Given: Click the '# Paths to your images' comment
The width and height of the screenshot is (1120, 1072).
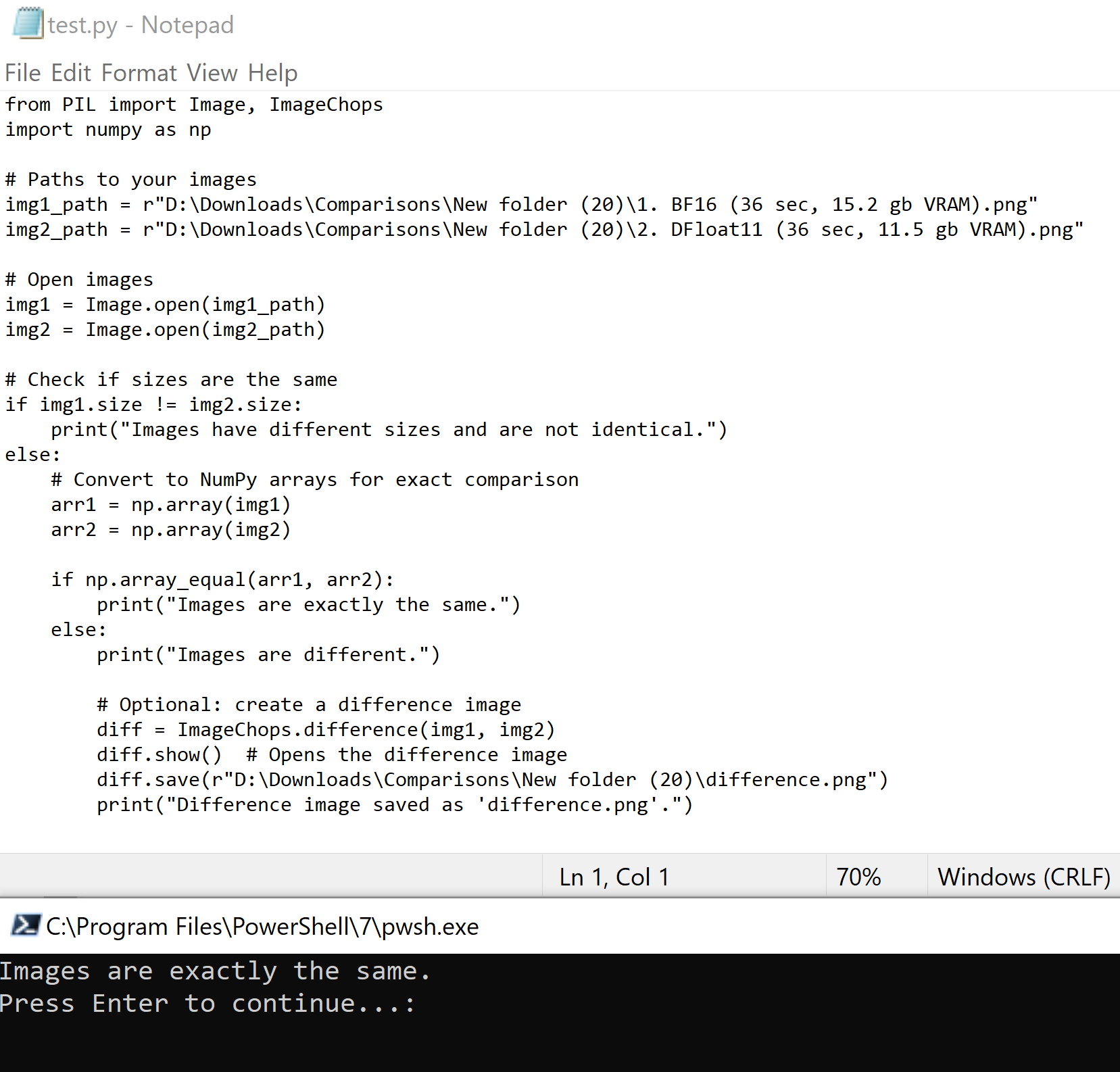Looking at the screenshot, I should (131, 180).
